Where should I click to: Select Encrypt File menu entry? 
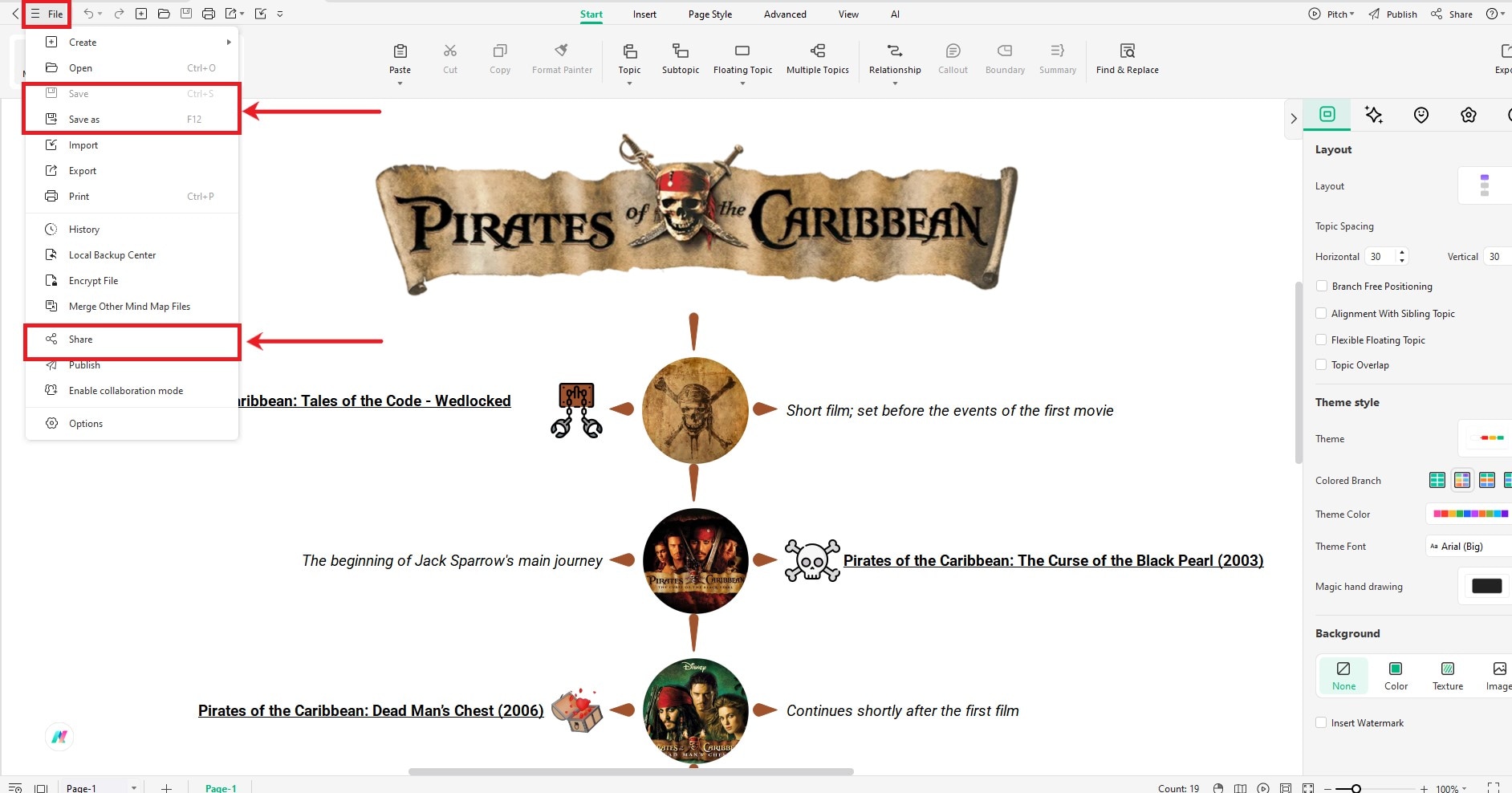[132, 280]
